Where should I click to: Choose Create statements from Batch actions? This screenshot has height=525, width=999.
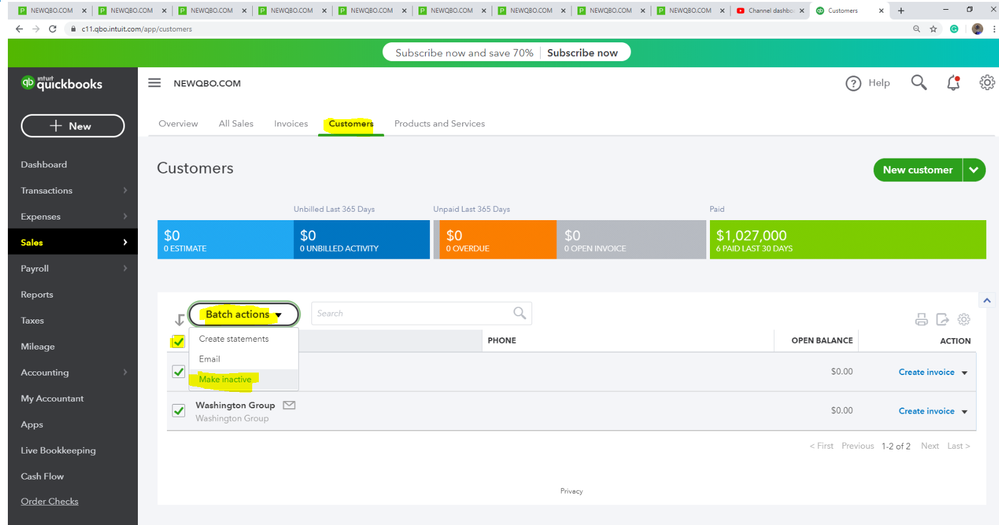pos(234,339)
